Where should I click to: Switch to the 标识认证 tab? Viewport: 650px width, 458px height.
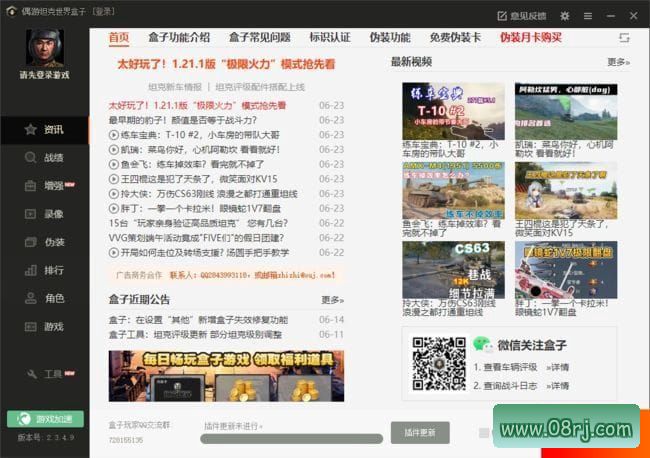(x=330, y=38)
